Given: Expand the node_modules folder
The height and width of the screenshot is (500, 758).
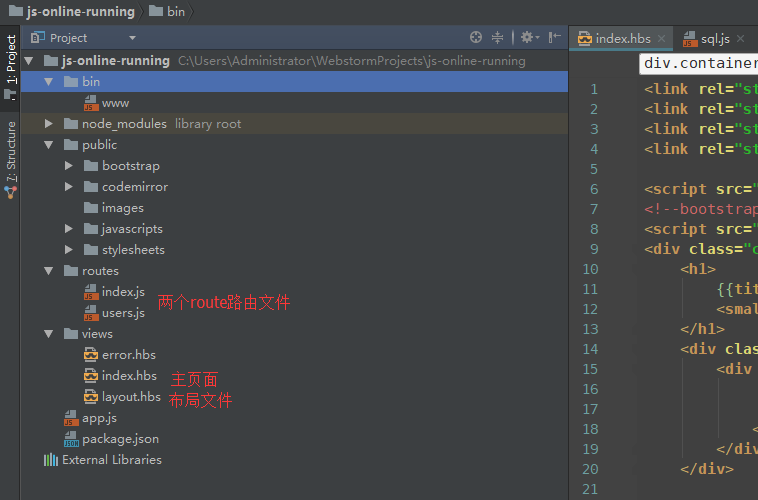Looking at the screenshot, I should tap(49, 124).
